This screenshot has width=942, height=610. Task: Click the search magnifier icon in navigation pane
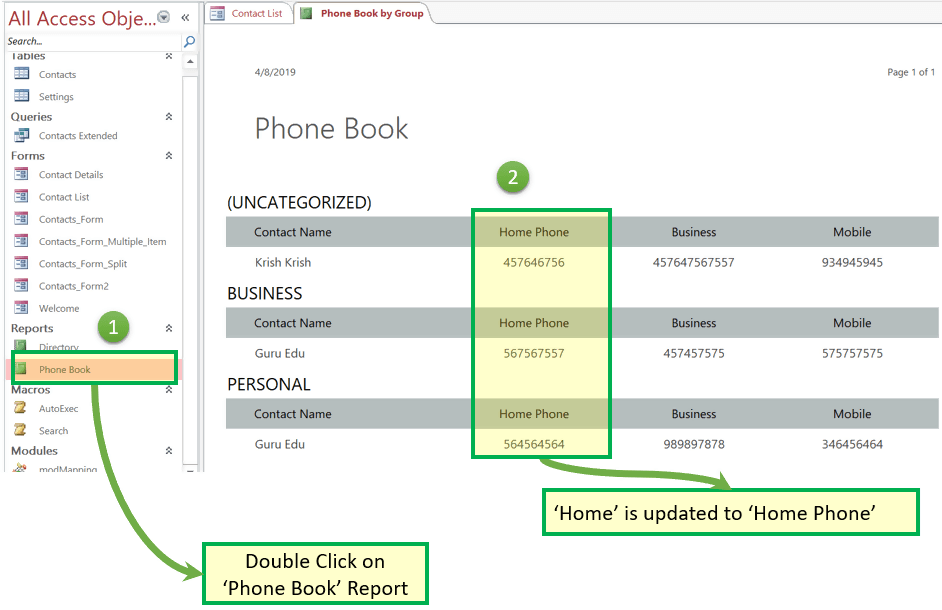click(189, 41)
